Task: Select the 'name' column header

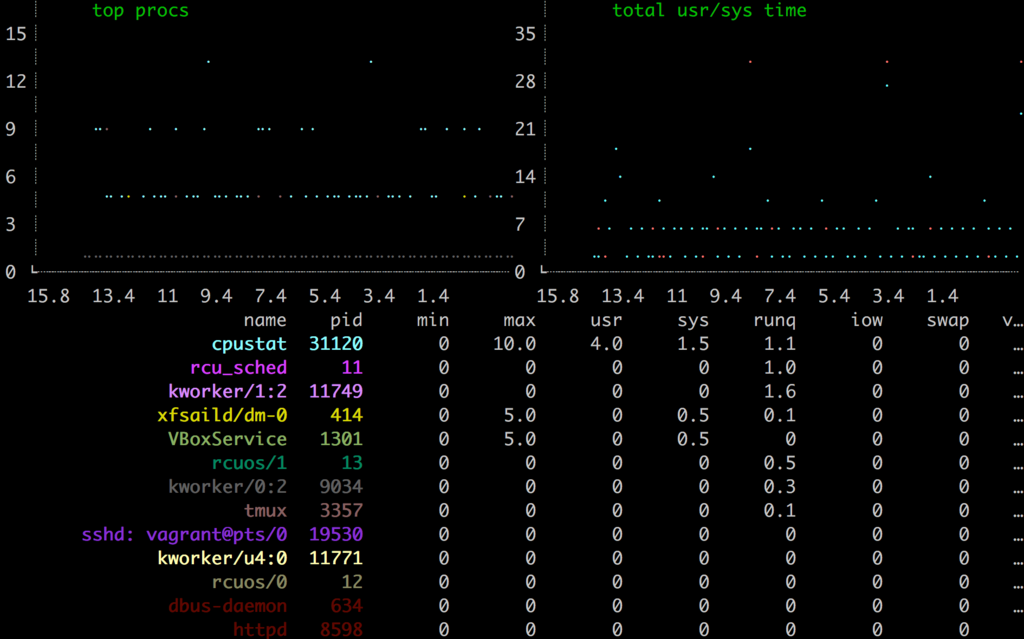Action: (x=264, y=320)
